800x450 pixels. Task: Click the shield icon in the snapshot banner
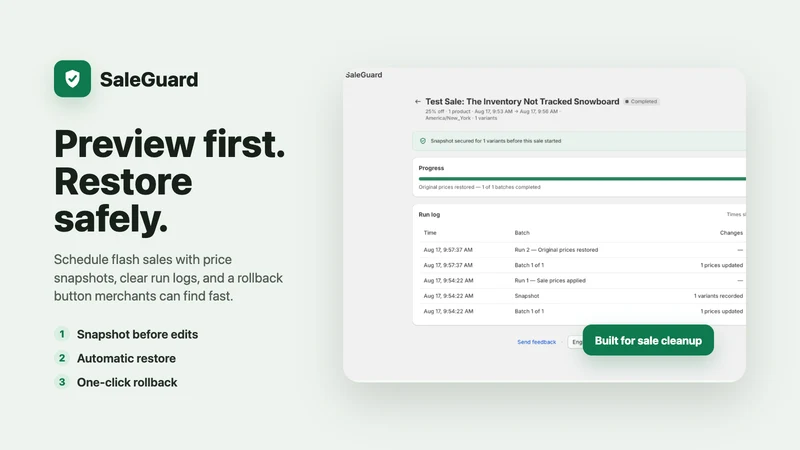423,141
